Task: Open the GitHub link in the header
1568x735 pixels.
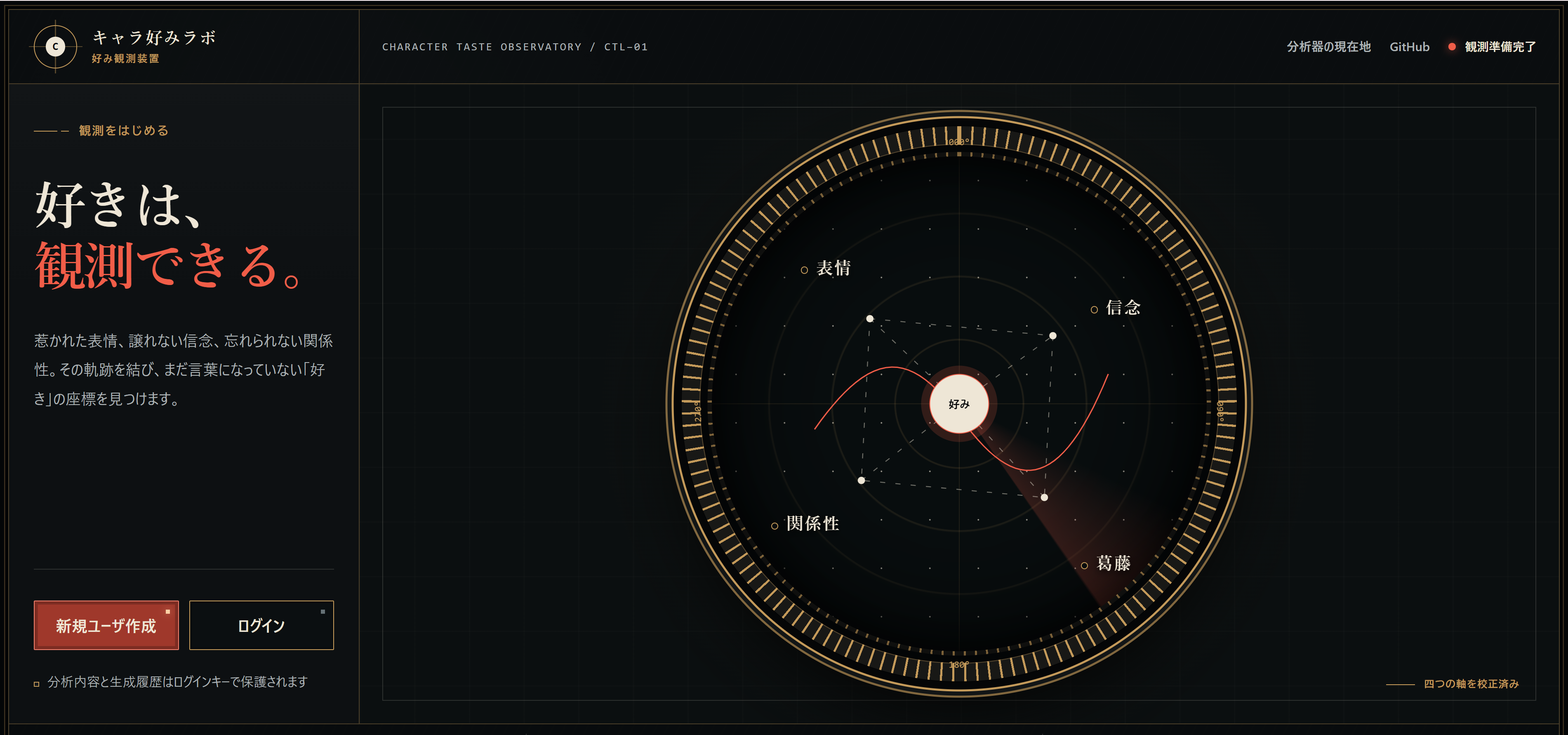Action: 1409,46
